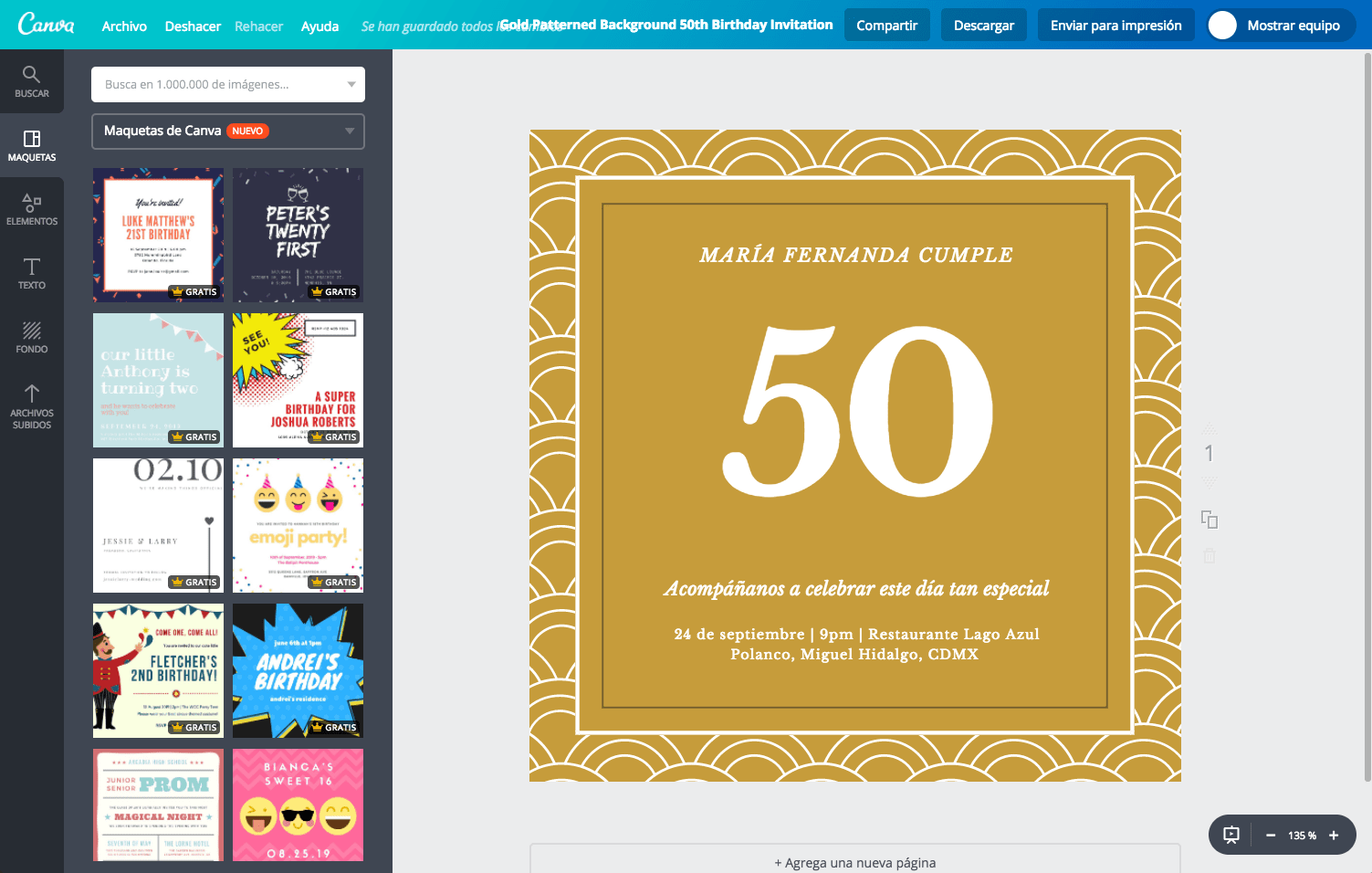Open the Fondo panel

point(32,336)
